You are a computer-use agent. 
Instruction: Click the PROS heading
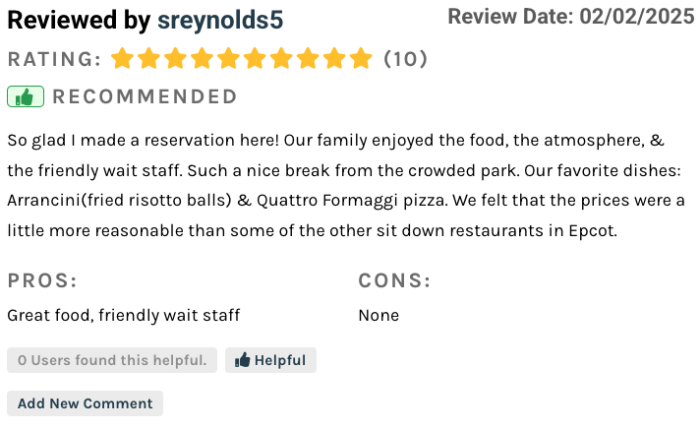coord(42,281)
